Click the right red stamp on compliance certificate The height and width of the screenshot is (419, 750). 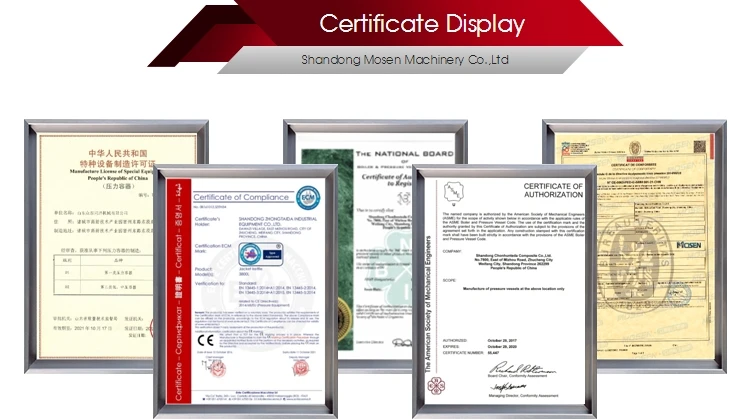pos(300,368)
